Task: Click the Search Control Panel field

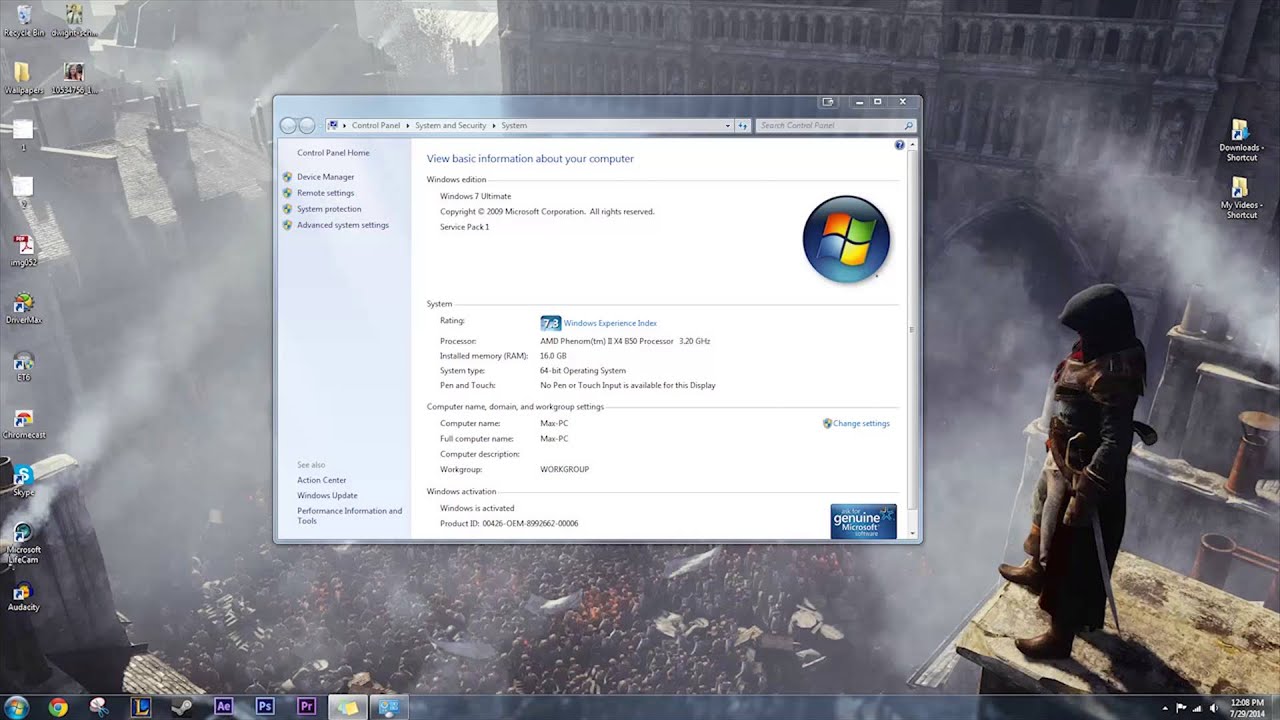Action: (x=829, y=125)
